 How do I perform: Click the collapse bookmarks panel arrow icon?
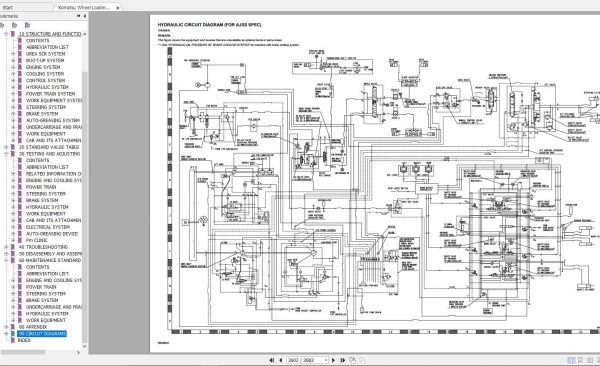point(85,16)
